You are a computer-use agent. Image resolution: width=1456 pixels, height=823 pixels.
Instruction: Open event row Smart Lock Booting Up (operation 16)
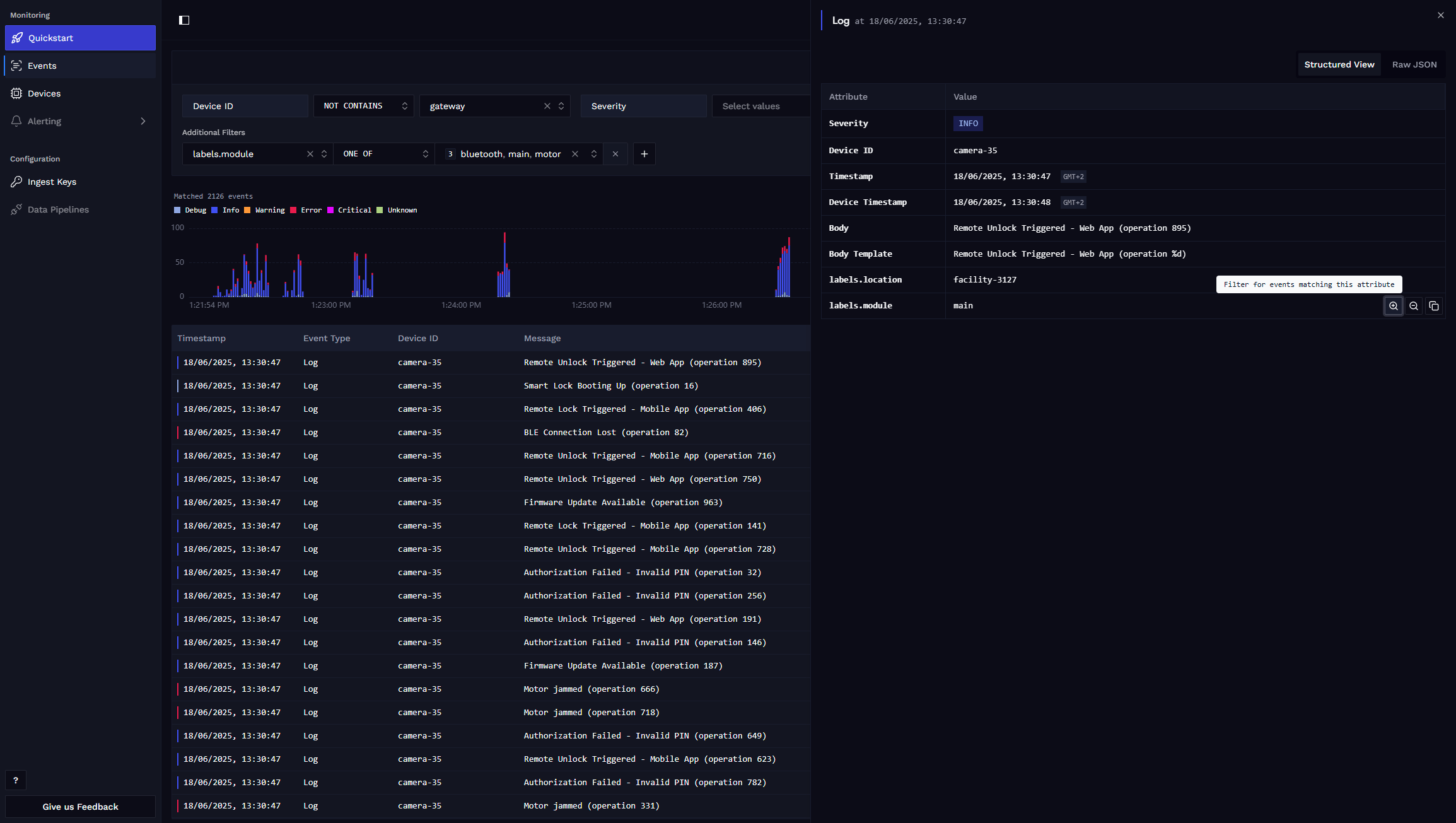(491, 386)
